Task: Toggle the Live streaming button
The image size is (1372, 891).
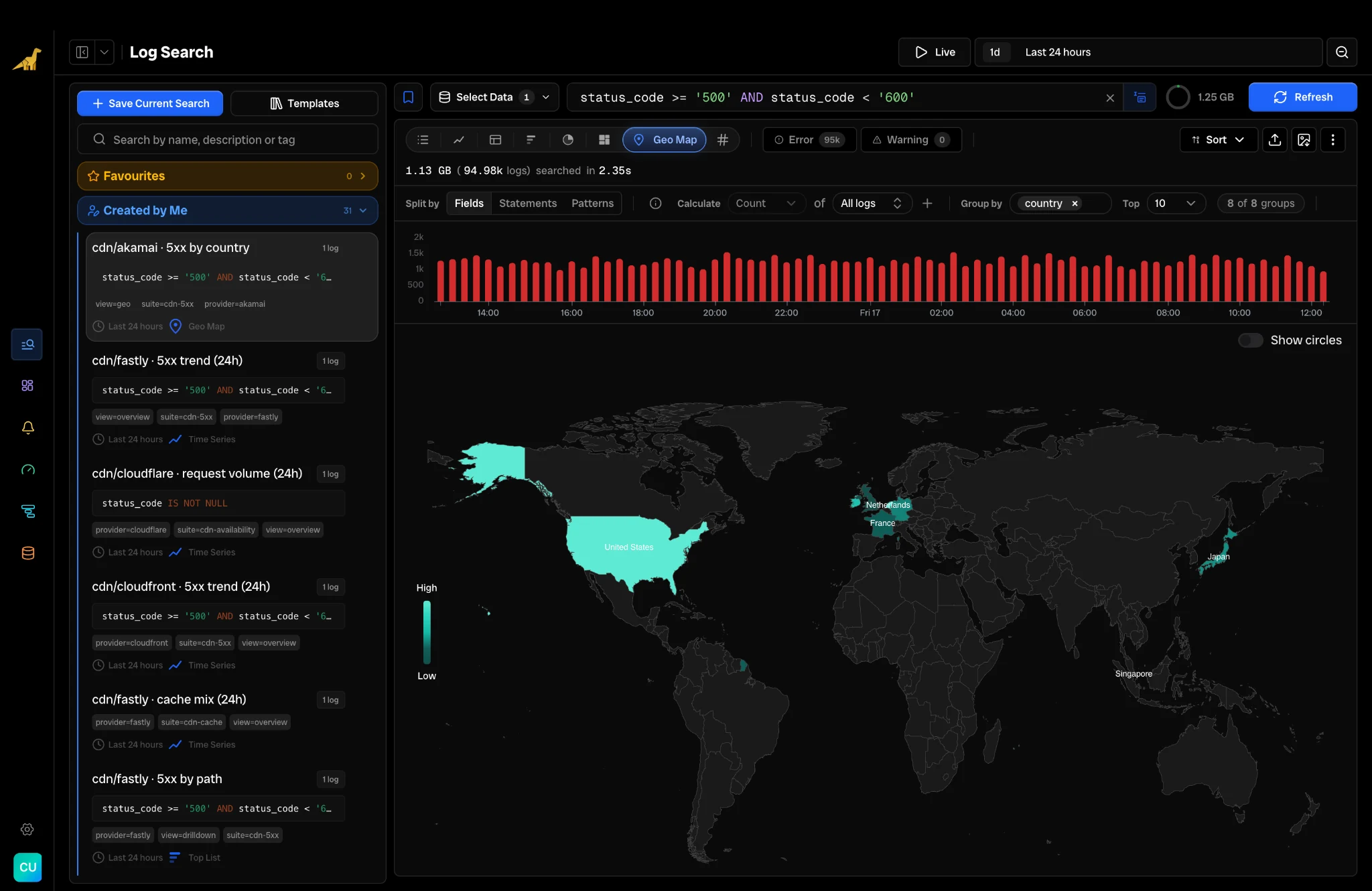Action: point(935,52)
